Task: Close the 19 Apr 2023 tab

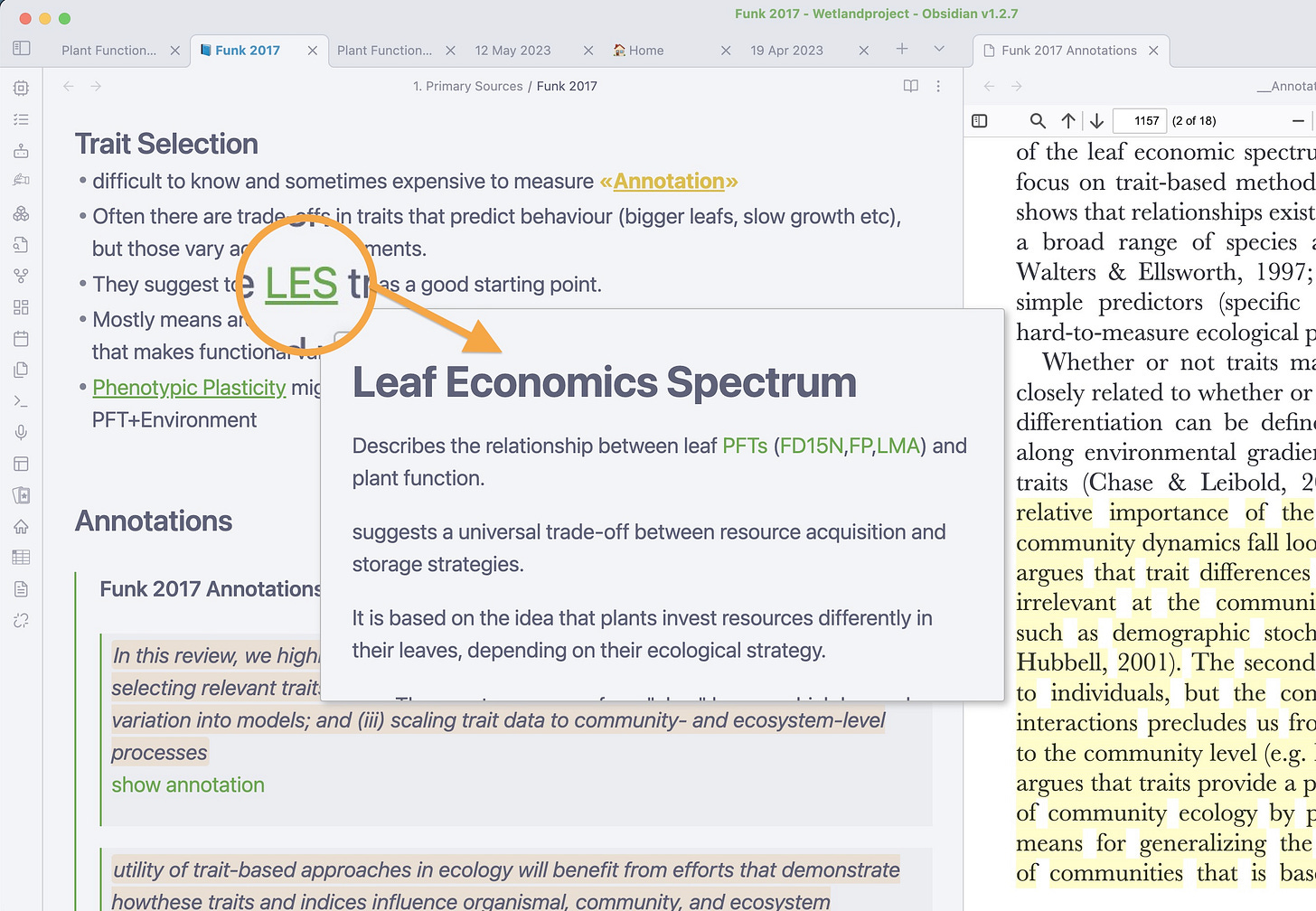Action: (x=864, y=51)
